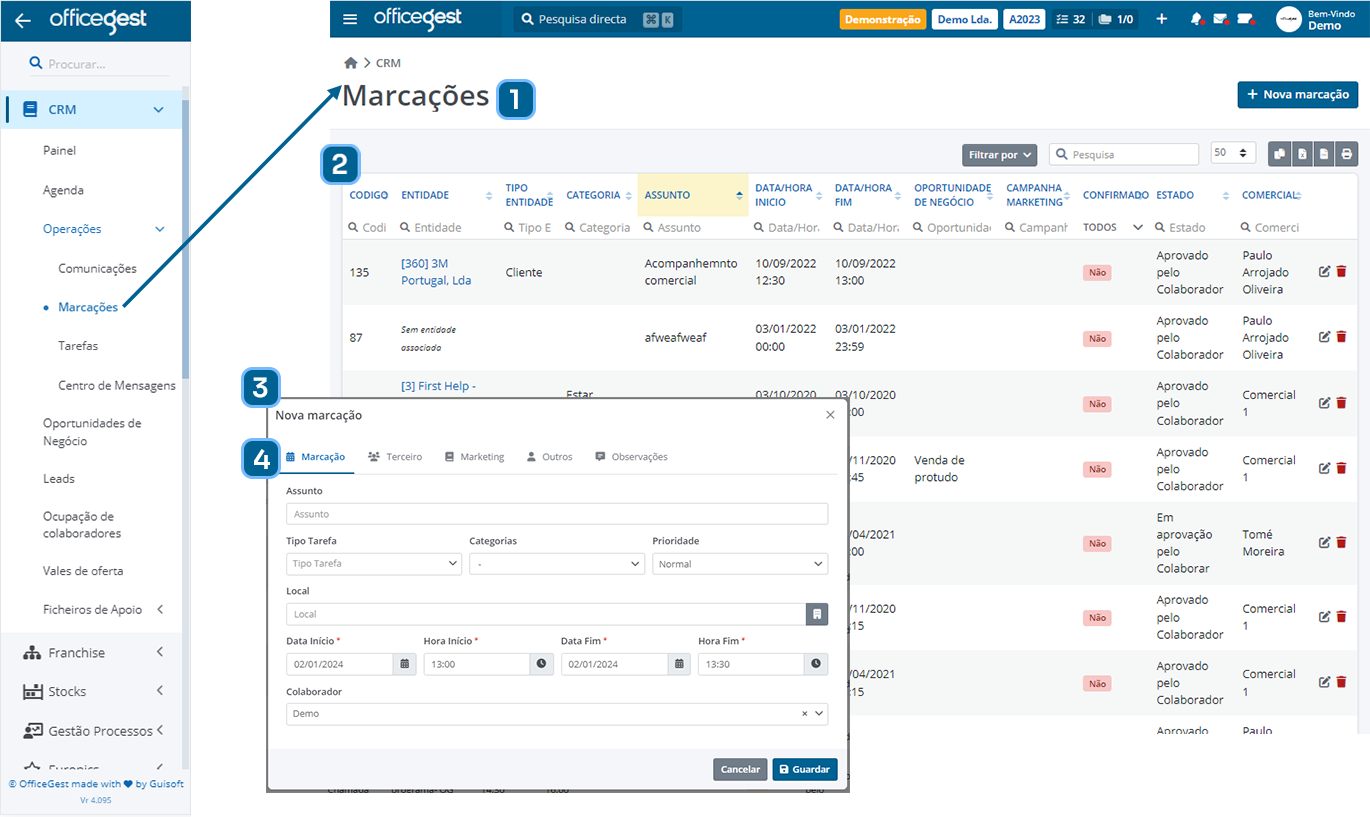Open Hora Fim clock picker
This screenshot has width=1370, height=817.
tap(815, 663)
